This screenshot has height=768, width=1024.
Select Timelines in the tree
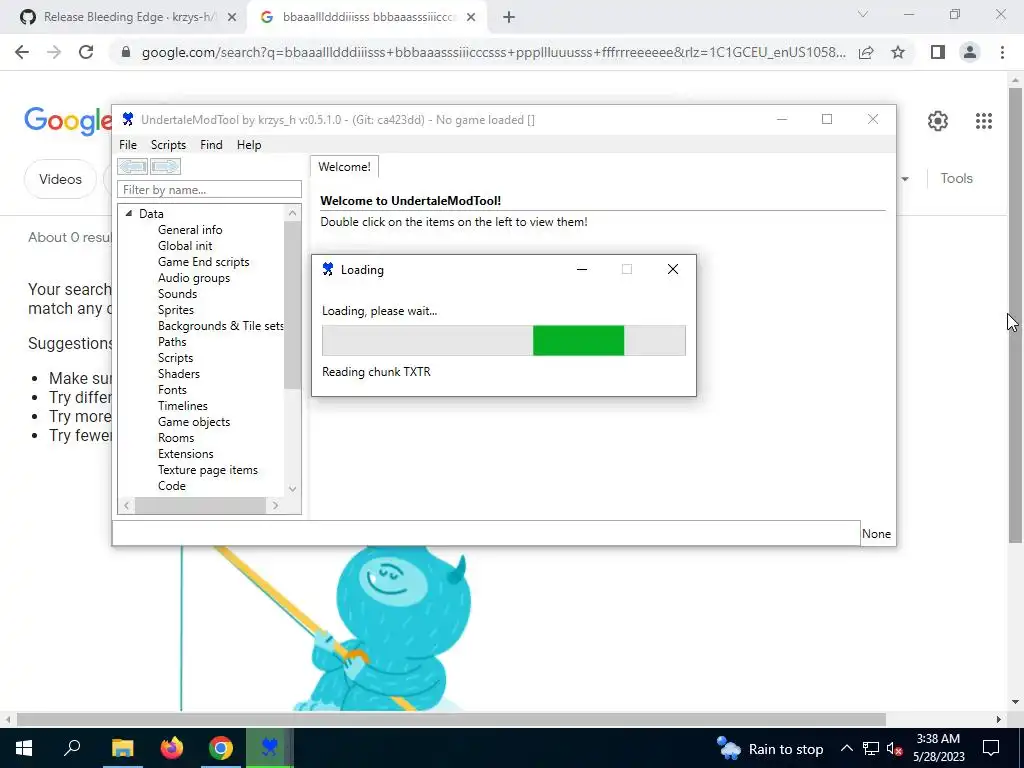pos(182,406)
